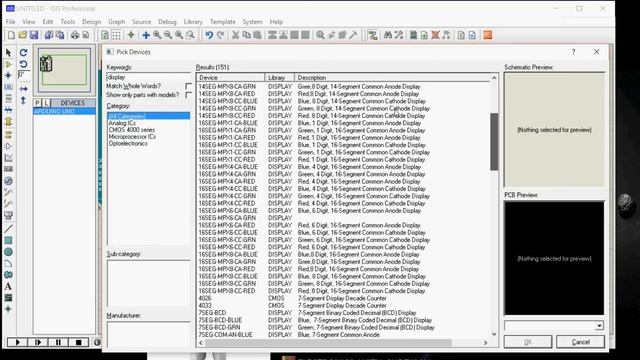Select the Component Mode tool
The height and width of the screenshot is (360, 640).
coord(8,64)
